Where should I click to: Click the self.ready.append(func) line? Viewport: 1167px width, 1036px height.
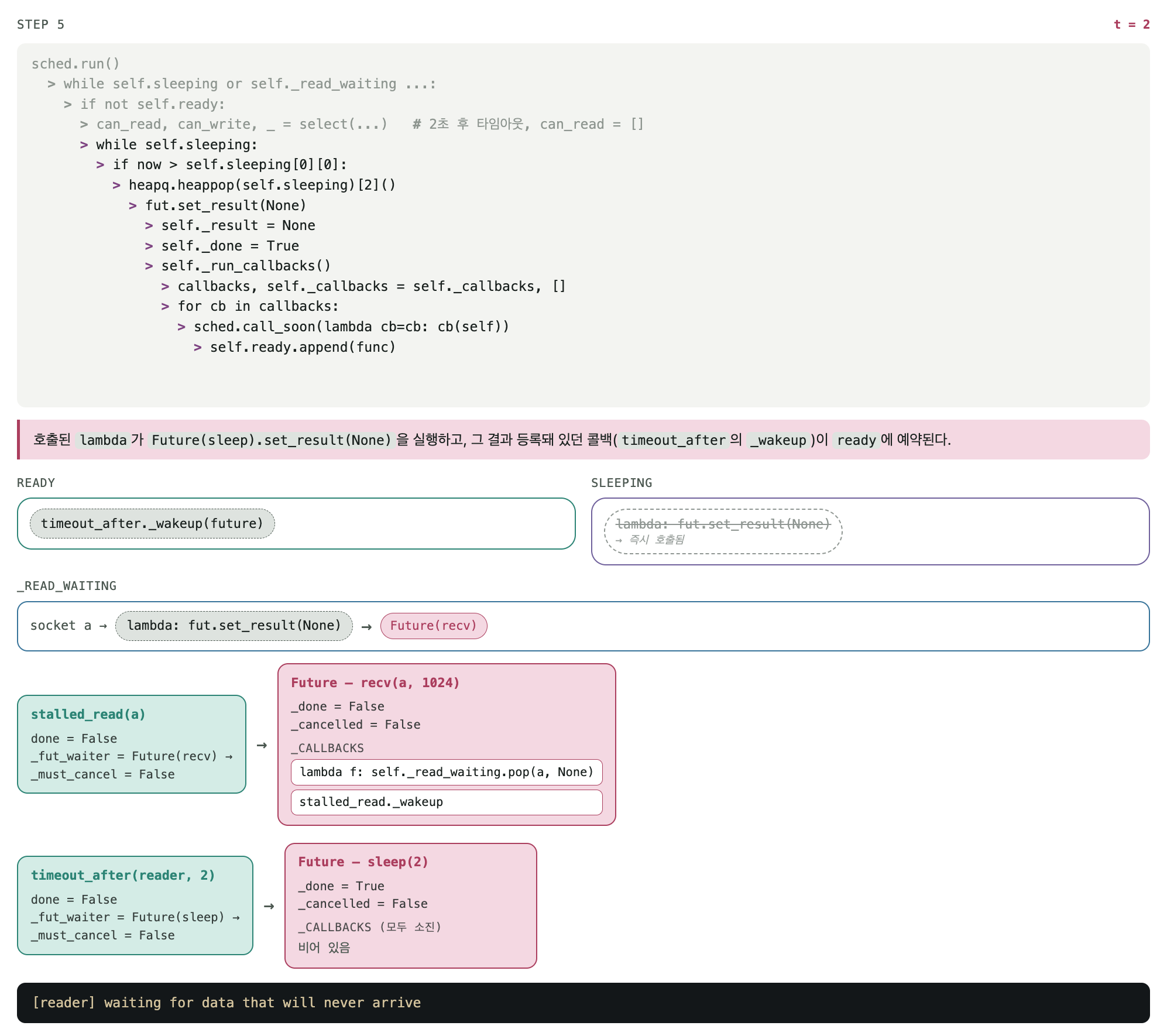294,347
